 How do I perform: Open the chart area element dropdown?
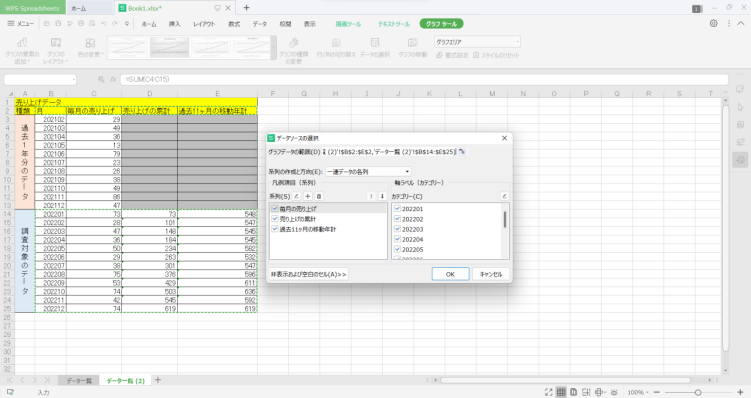coord(477,42)
